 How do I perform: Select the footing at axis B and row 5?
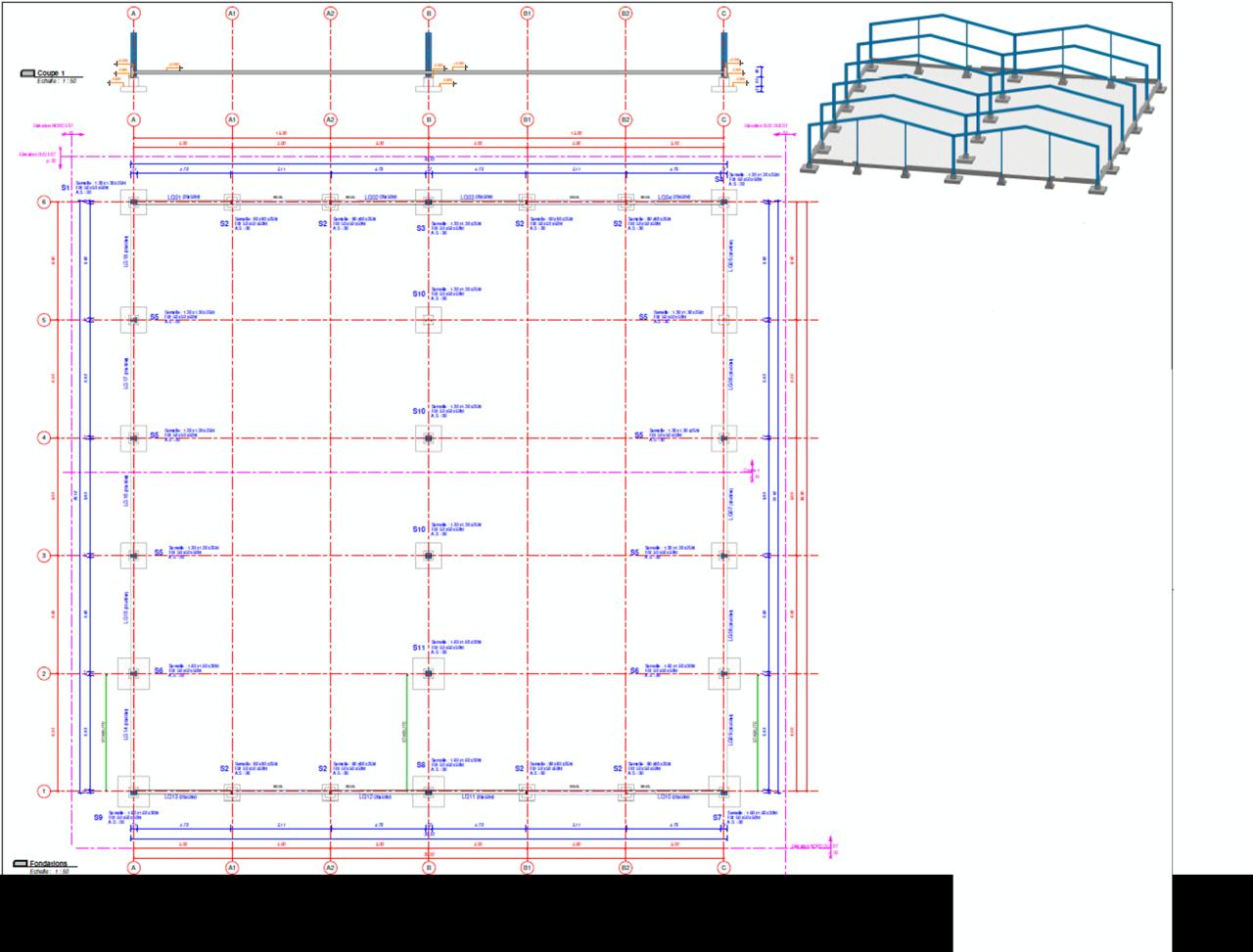[x=428, y=320]
